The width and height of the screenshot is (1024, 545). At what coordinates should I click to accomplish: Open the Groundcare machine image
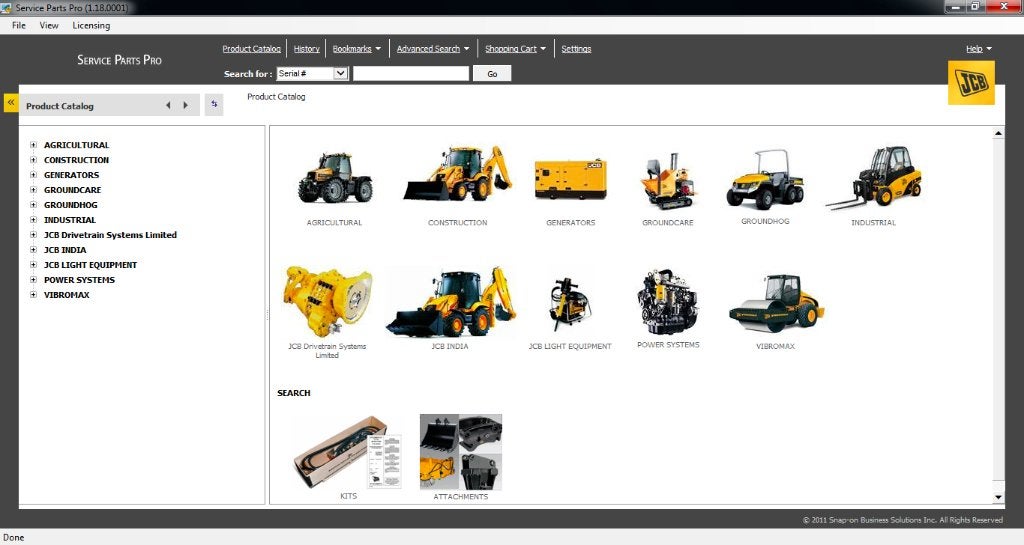tap(667, 181)
